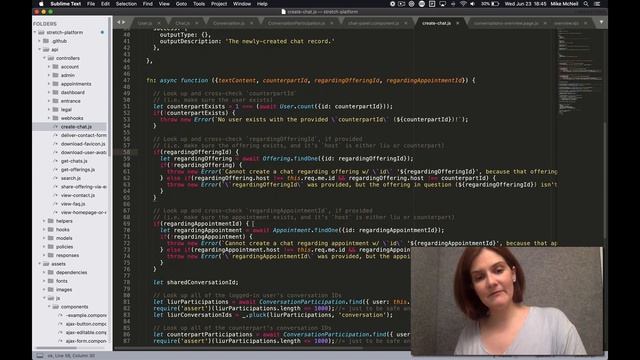This screenshot has width=640, height=360.
Task: Toggle sidebar with status bar panel icon
Action: click(x=40, y=356)
